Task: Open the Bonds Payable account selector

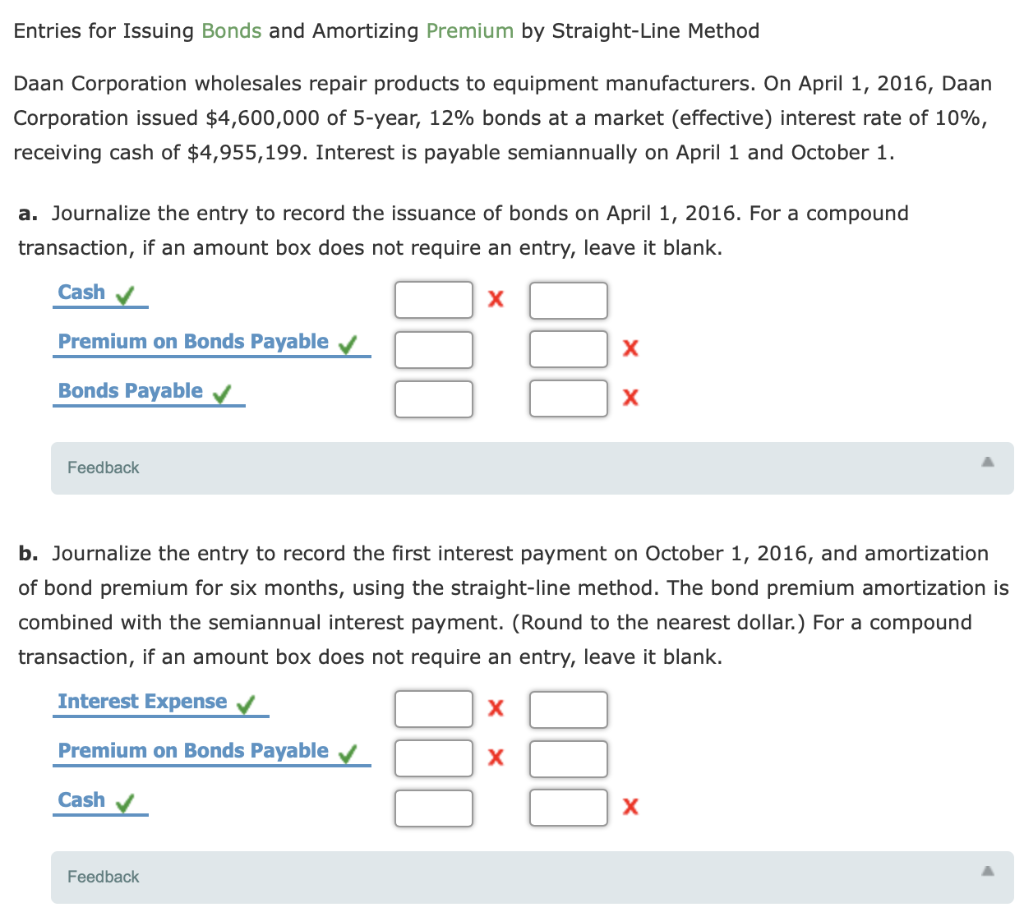Action: click(x=130, y=390)
